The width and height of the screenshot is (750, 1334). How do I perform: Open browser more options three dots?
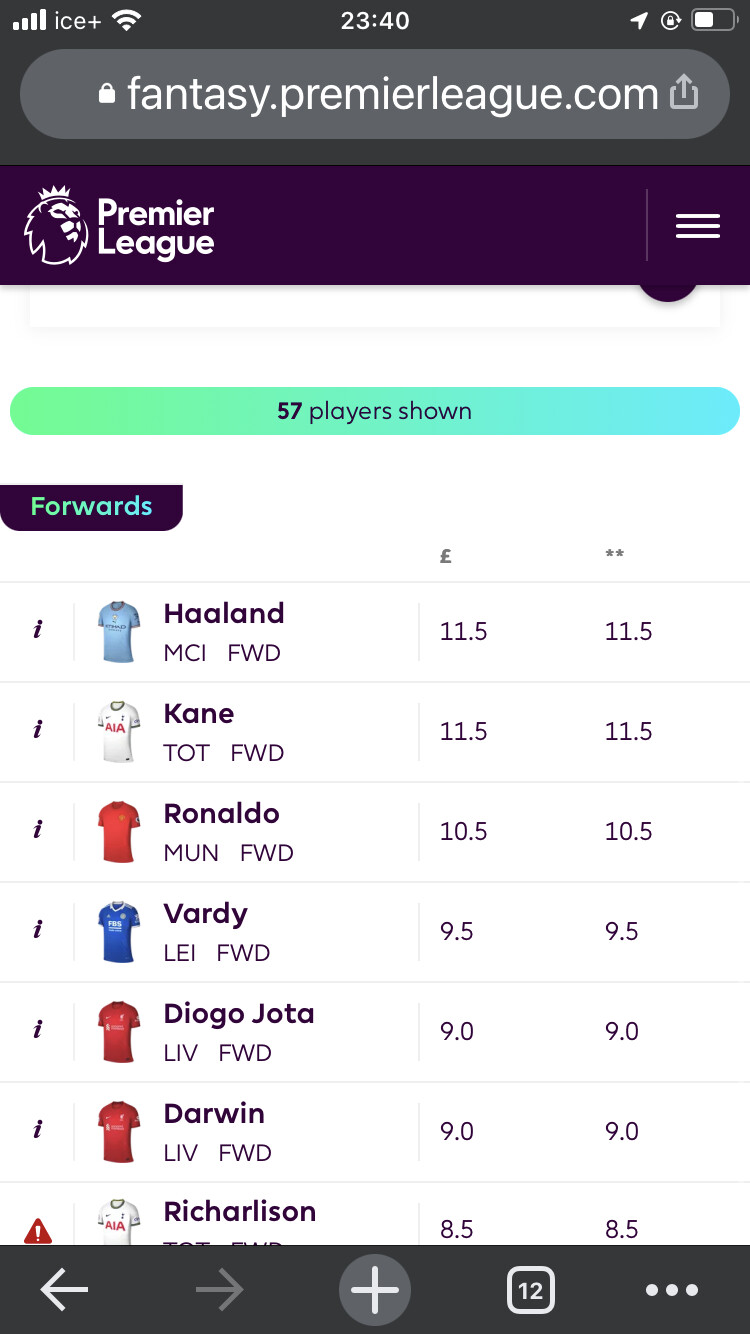(672, 1290)
